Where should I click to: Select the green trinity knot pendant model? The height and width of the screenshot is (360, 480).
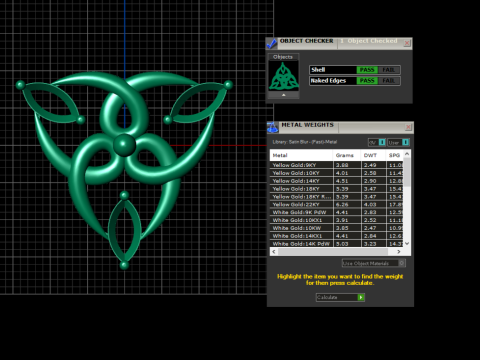coord(124,170)
